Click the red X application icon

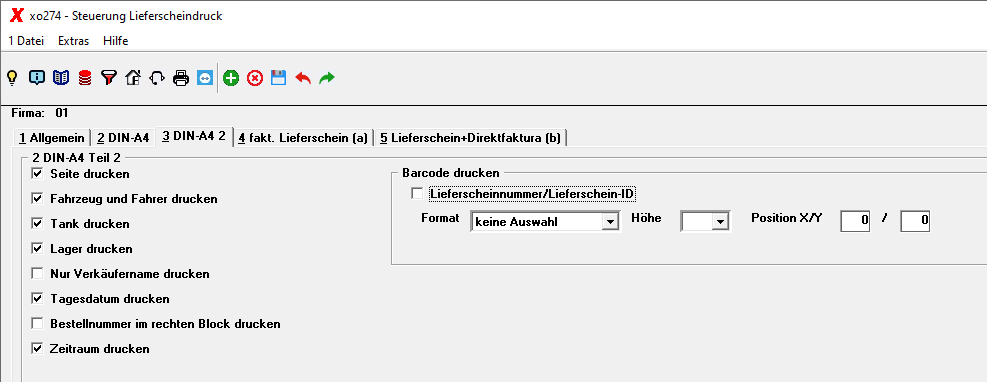click(16, 16)
